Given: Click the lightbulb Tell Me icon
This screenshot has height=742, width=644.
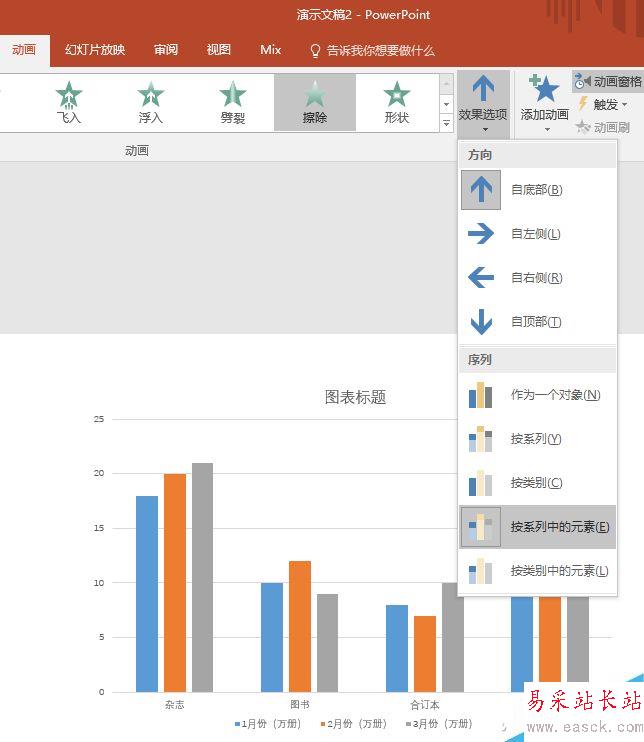Looking at the screenshot, I should tap(315, 51).
